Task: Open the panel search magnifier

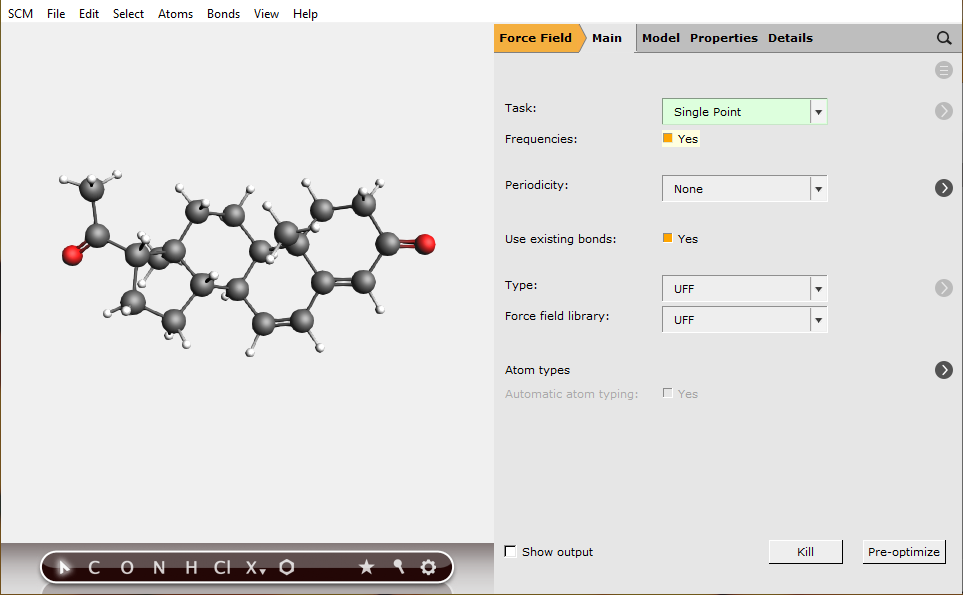Action: [943, 38]
